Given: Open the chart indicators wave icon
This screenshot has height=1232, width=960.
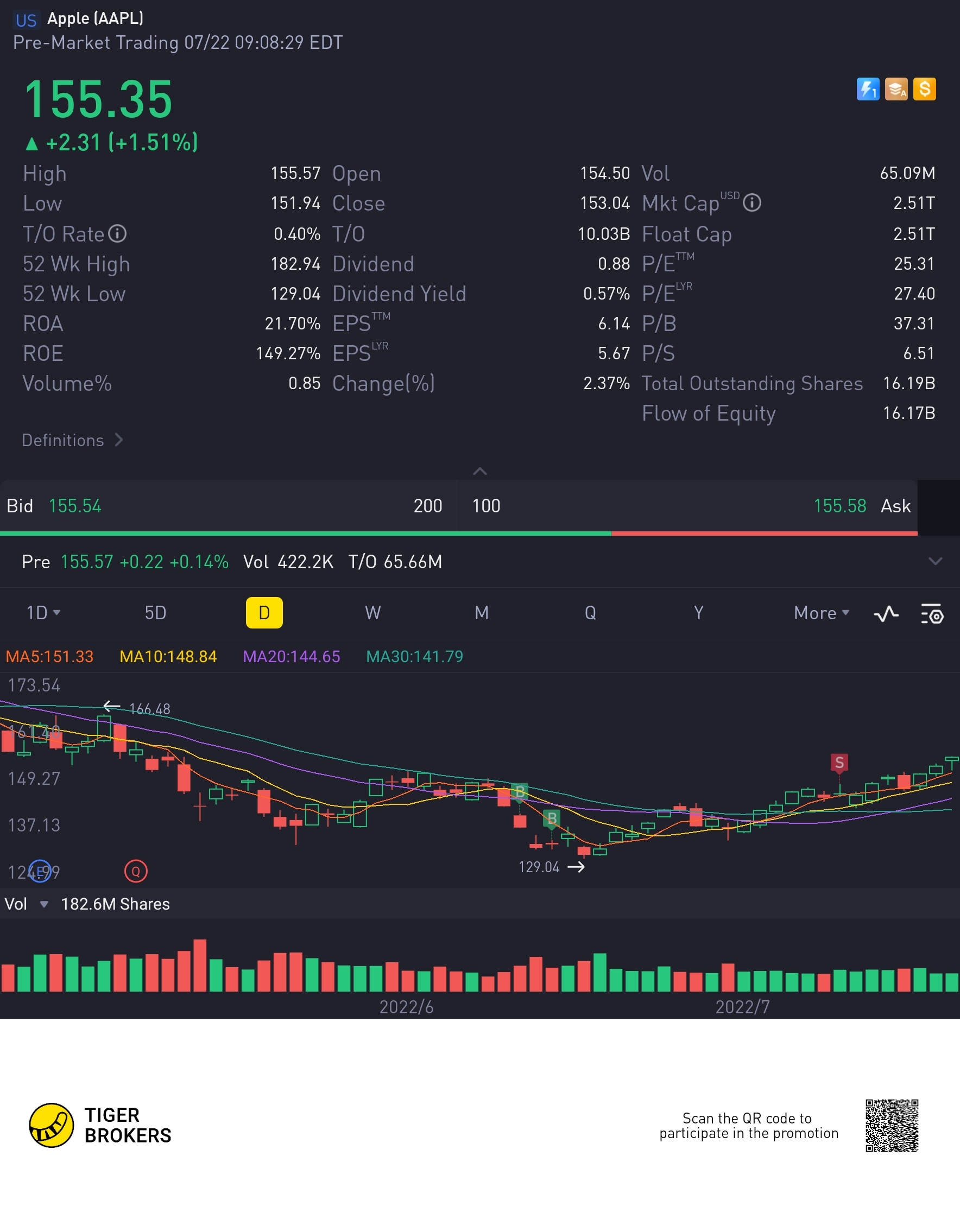Looking at the screenshot, I should click(x=886, y=613).
